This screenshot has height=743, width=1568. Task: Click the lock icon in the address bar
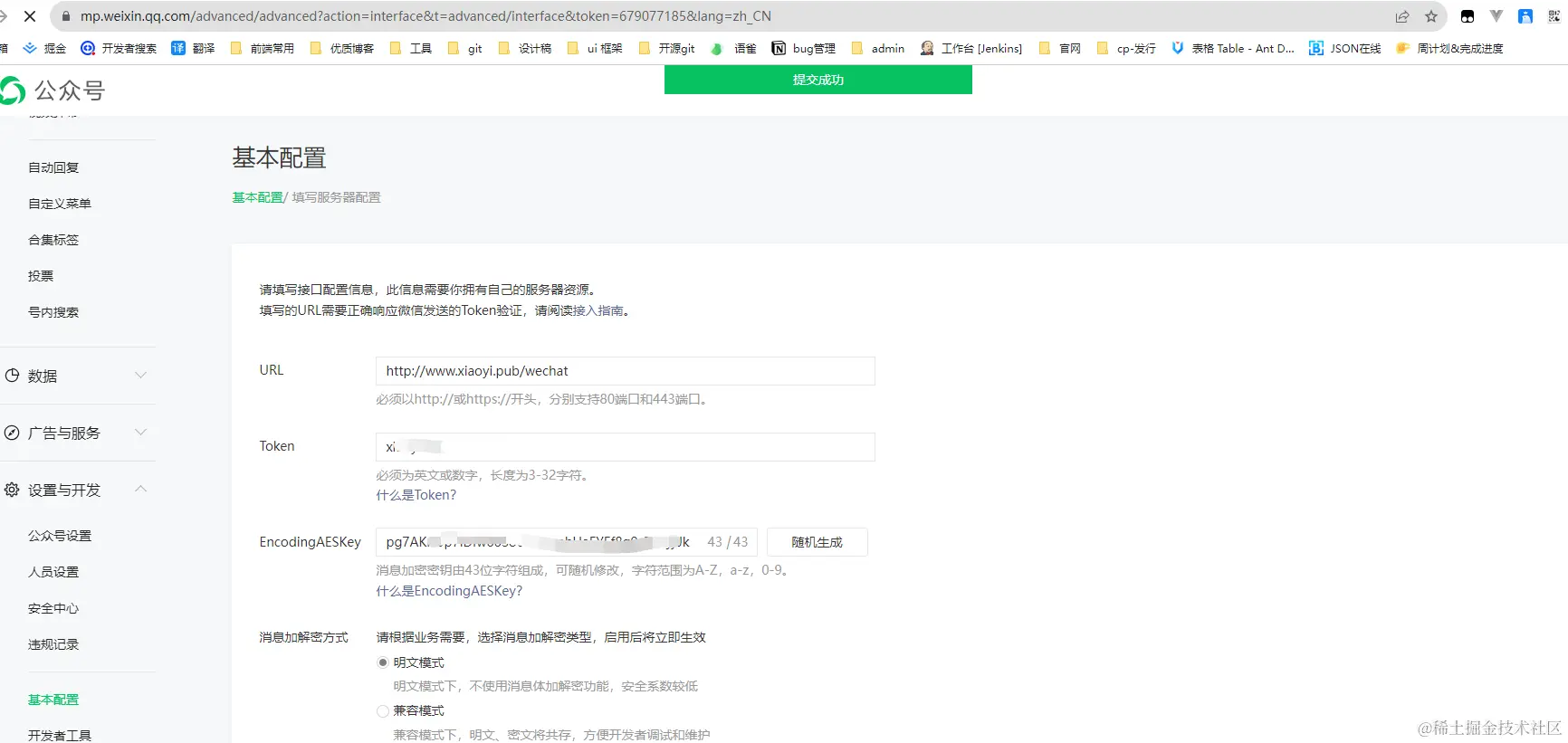[x=66, y=16]
